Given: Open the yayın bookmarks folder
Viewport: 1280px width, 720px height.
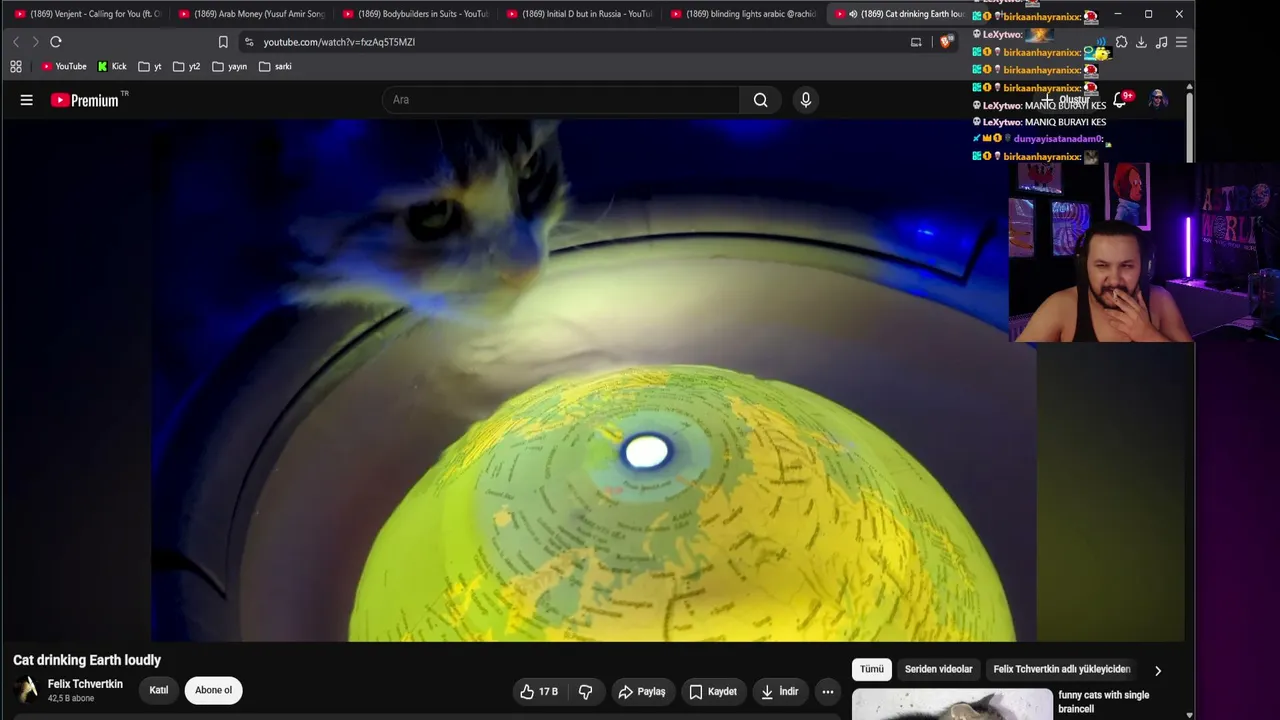Looking at the screenshot, I should pos(229,67).
